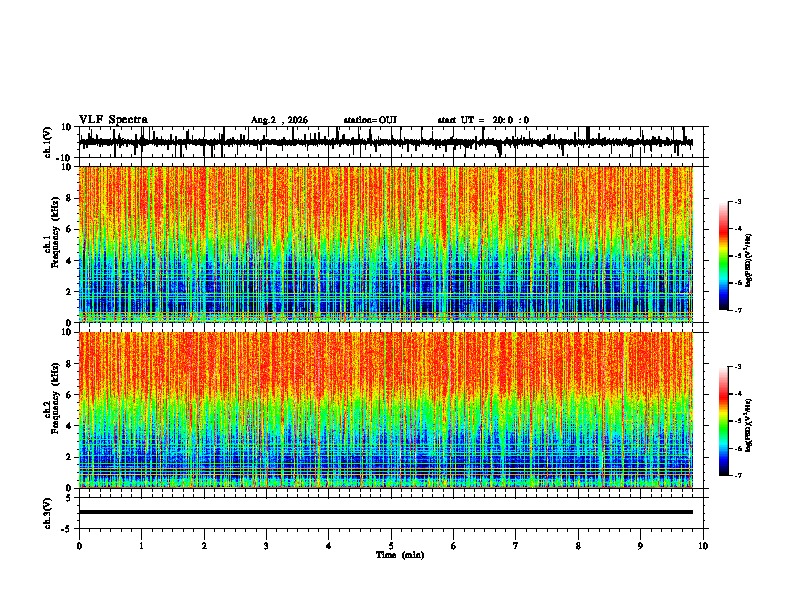The width and height of the screenshot is (792, 612).
Task: Click the "1" tick on the time axis
Action: 141,546
